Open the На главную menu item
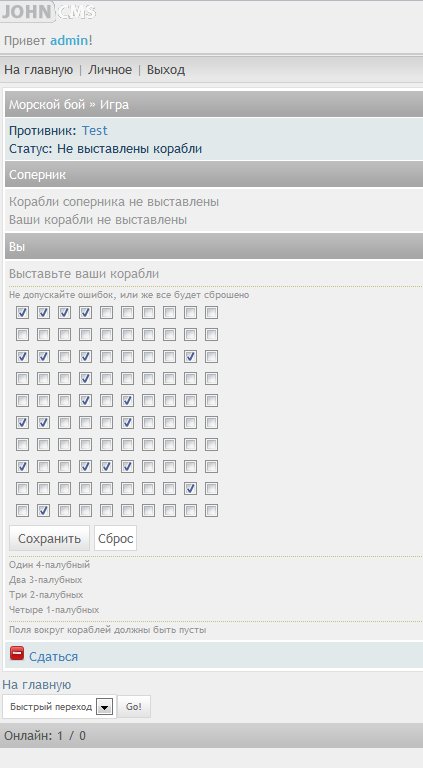 [x=39, y=70]
